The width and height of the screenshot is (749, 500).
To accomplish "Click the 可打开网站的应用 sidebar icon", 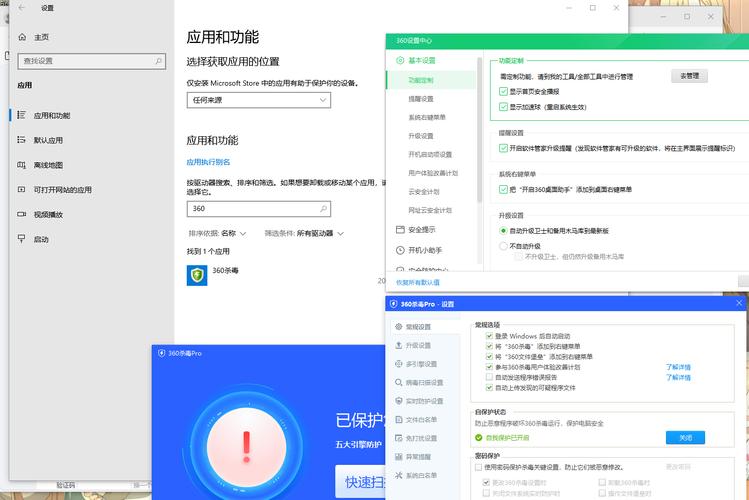I will pos(21,190).
